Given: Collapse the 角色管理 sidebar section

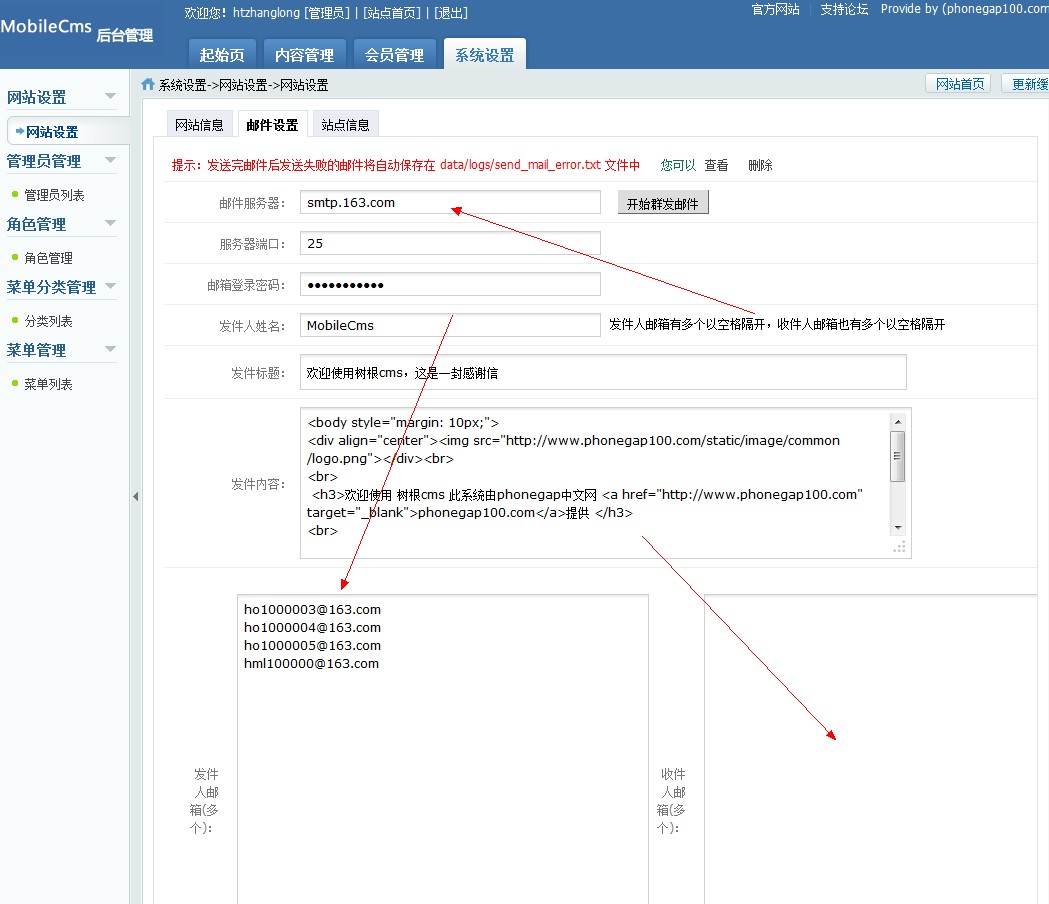Looking at the screenshot, I should pos(110,223).
